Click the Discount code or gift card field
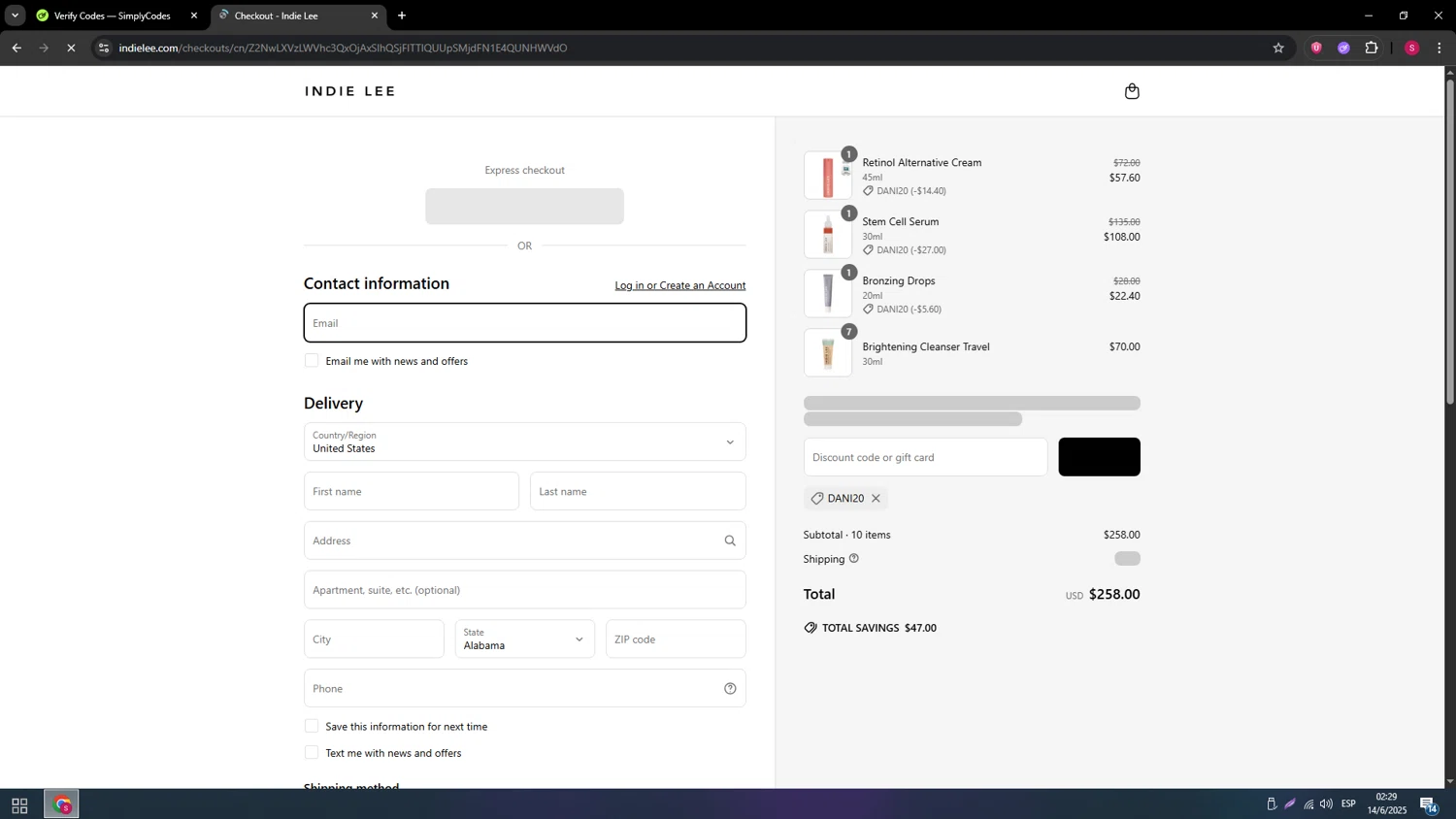 coord(926,457)
